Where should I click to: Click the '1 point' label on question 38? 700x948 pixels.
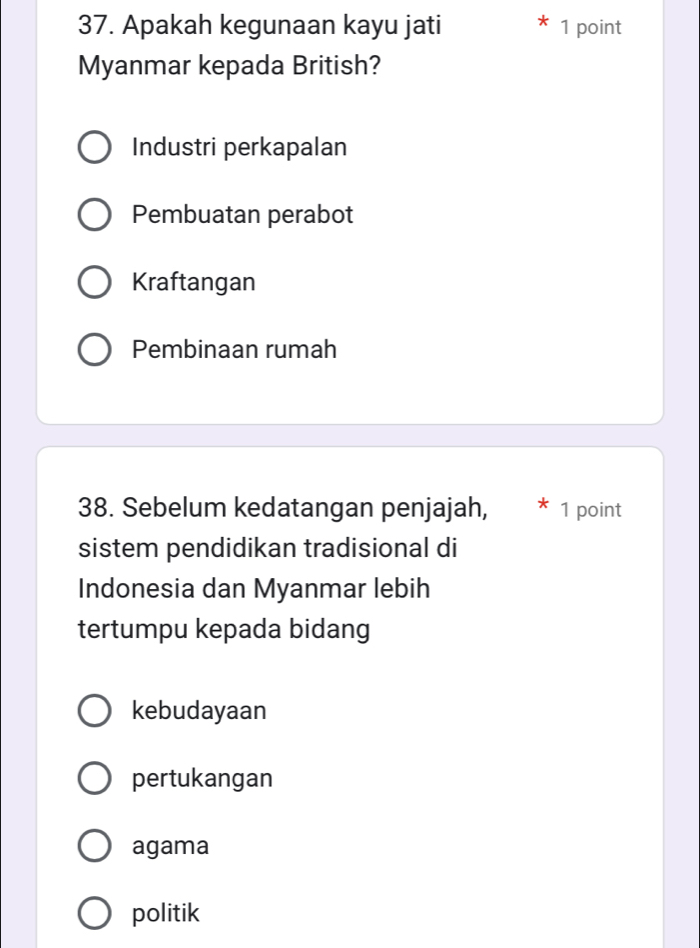591,510
